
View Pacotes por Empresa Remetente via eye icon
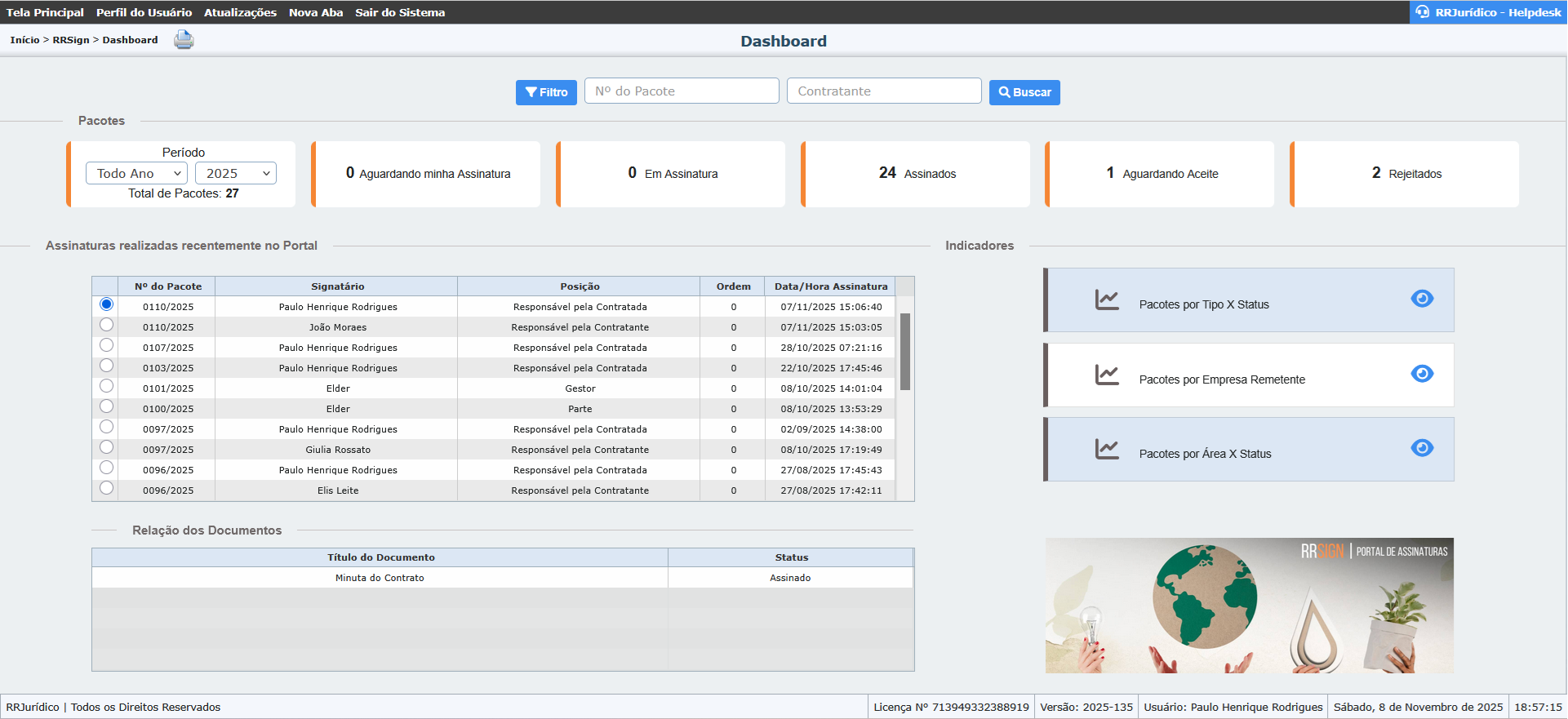coord(1422,374)
